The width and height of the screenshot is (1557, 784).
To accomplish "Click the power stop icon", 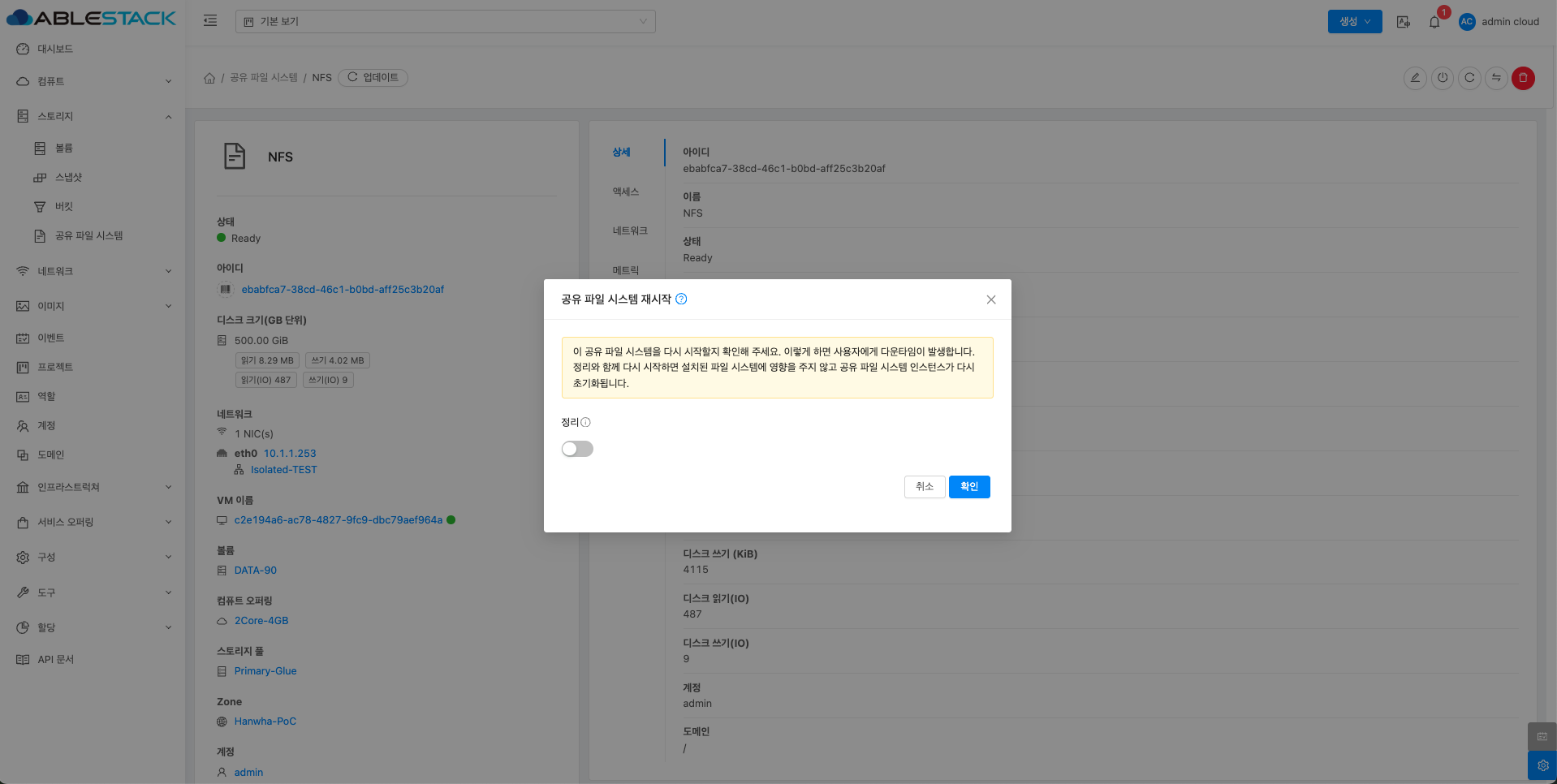I will [x=1442, y=78].
